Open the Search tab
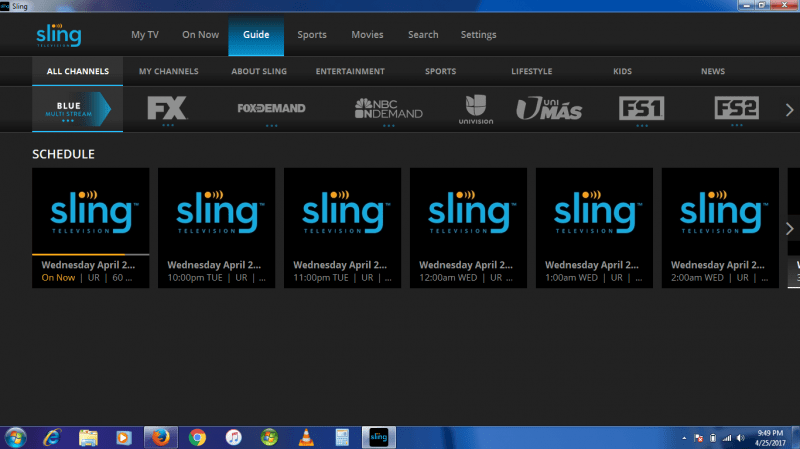The width and height of the screenshot is (800, 449). click(423, 35)
